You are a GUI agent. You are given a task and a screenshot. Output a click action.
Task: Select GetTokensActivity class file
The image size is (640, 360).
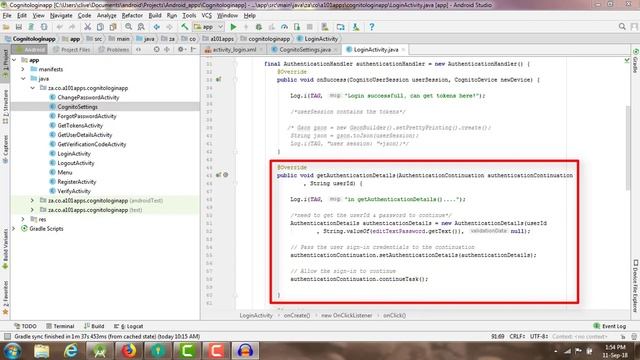click(80, 126)
